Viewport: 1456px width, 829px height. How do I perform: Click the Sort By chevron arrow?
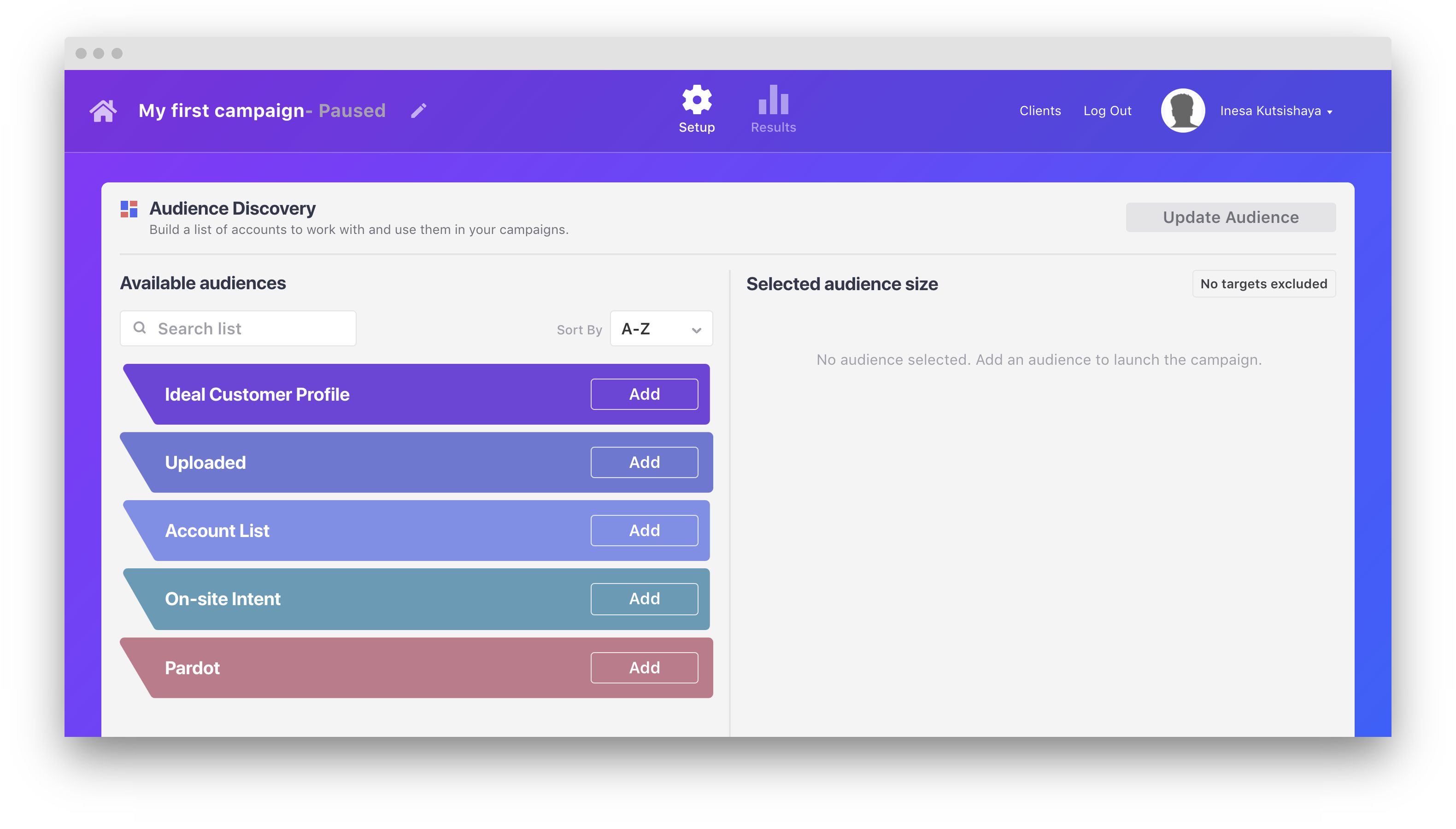[696, 330]
